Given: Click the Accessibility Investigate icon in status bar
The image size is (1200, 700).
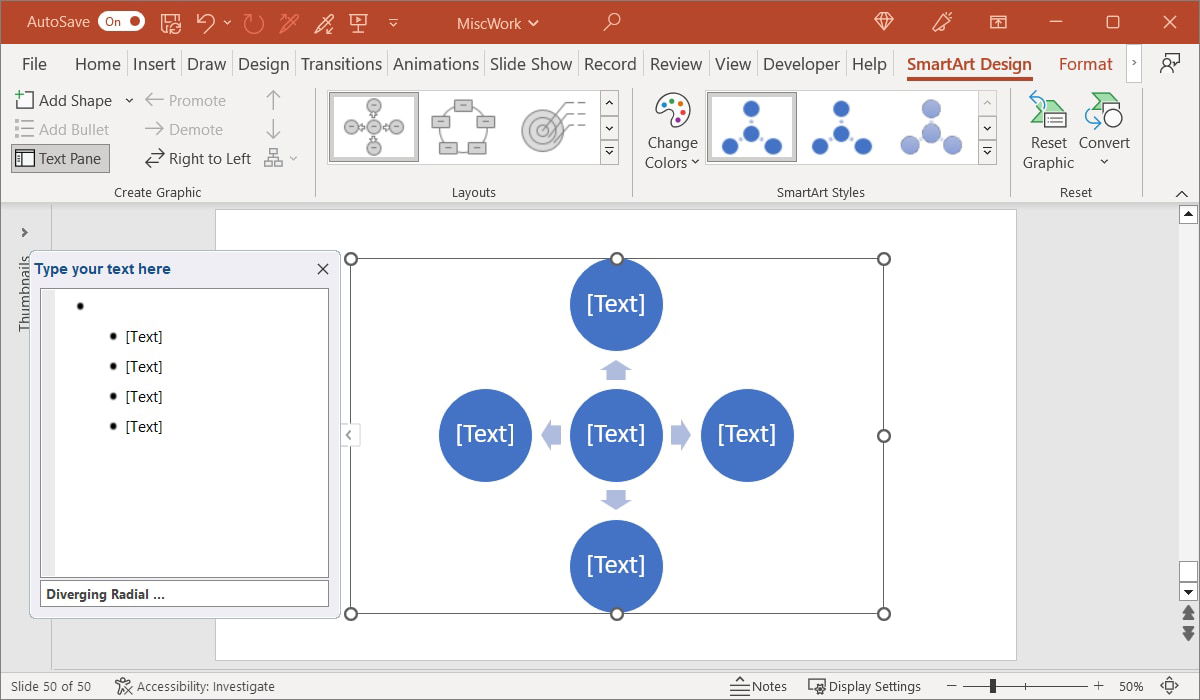Looking at the screenshot, I should (125, 686).
